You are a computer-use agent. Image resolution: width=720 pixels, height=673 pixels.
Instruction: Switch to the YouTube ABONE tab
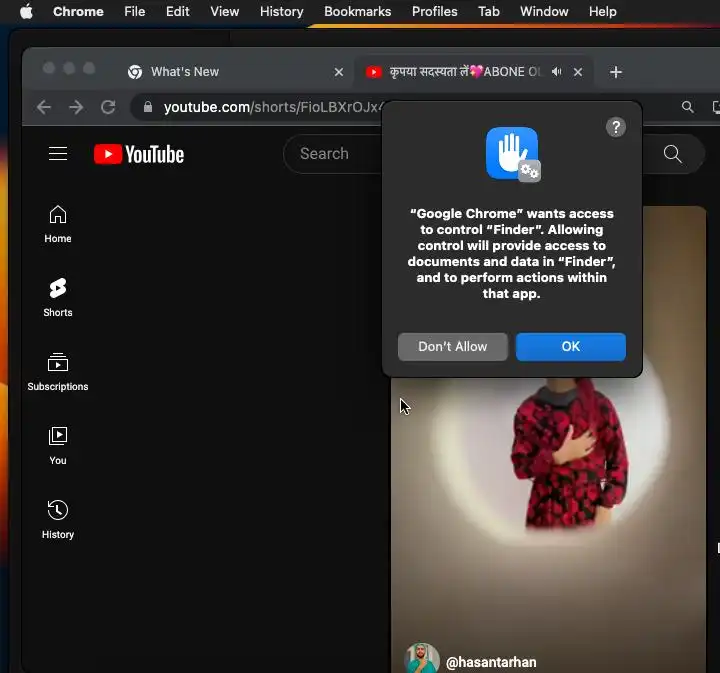(464, 72)
